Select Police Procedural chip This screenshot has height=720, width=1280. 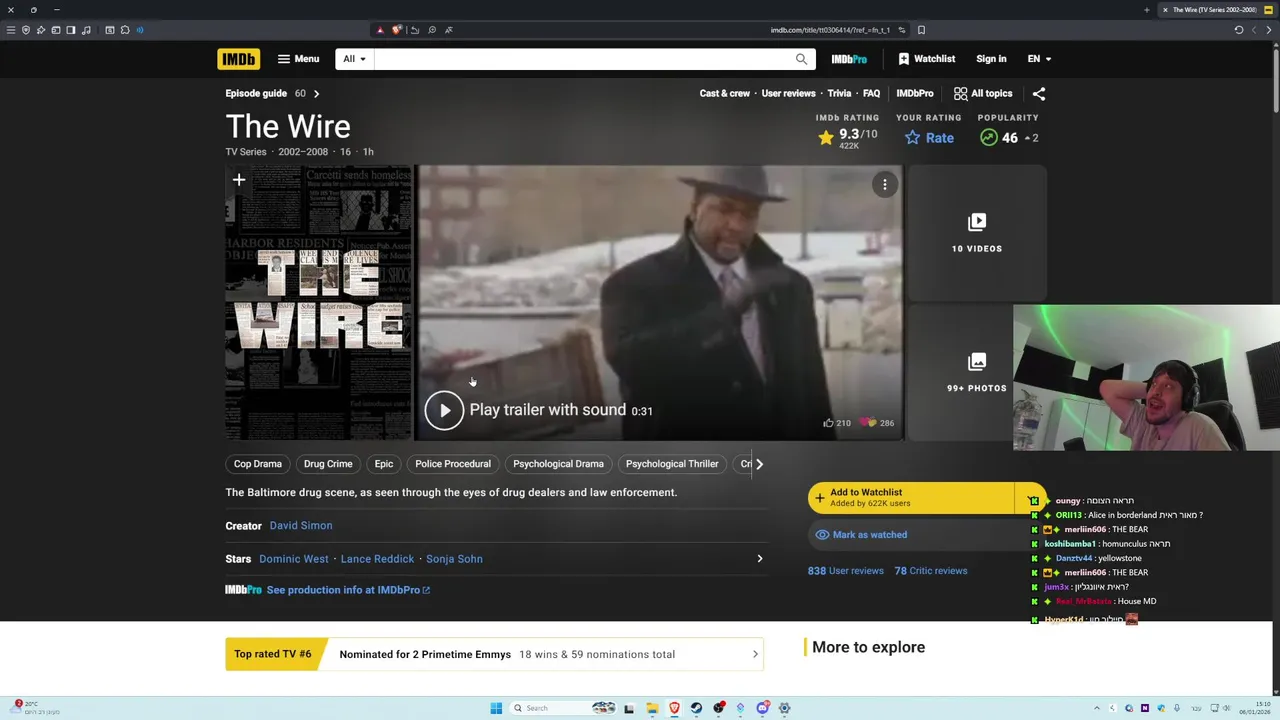453,464
